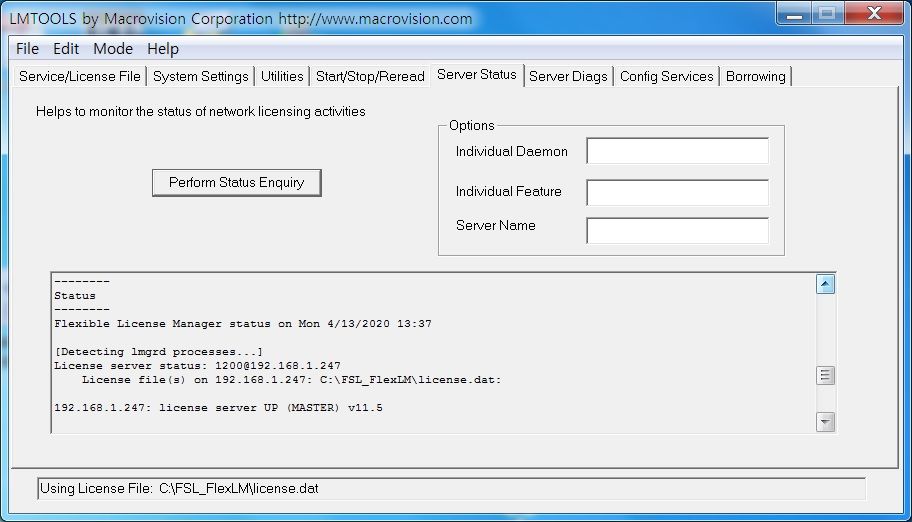Open the File menu
912x522 pixels.
pos(27,49)
